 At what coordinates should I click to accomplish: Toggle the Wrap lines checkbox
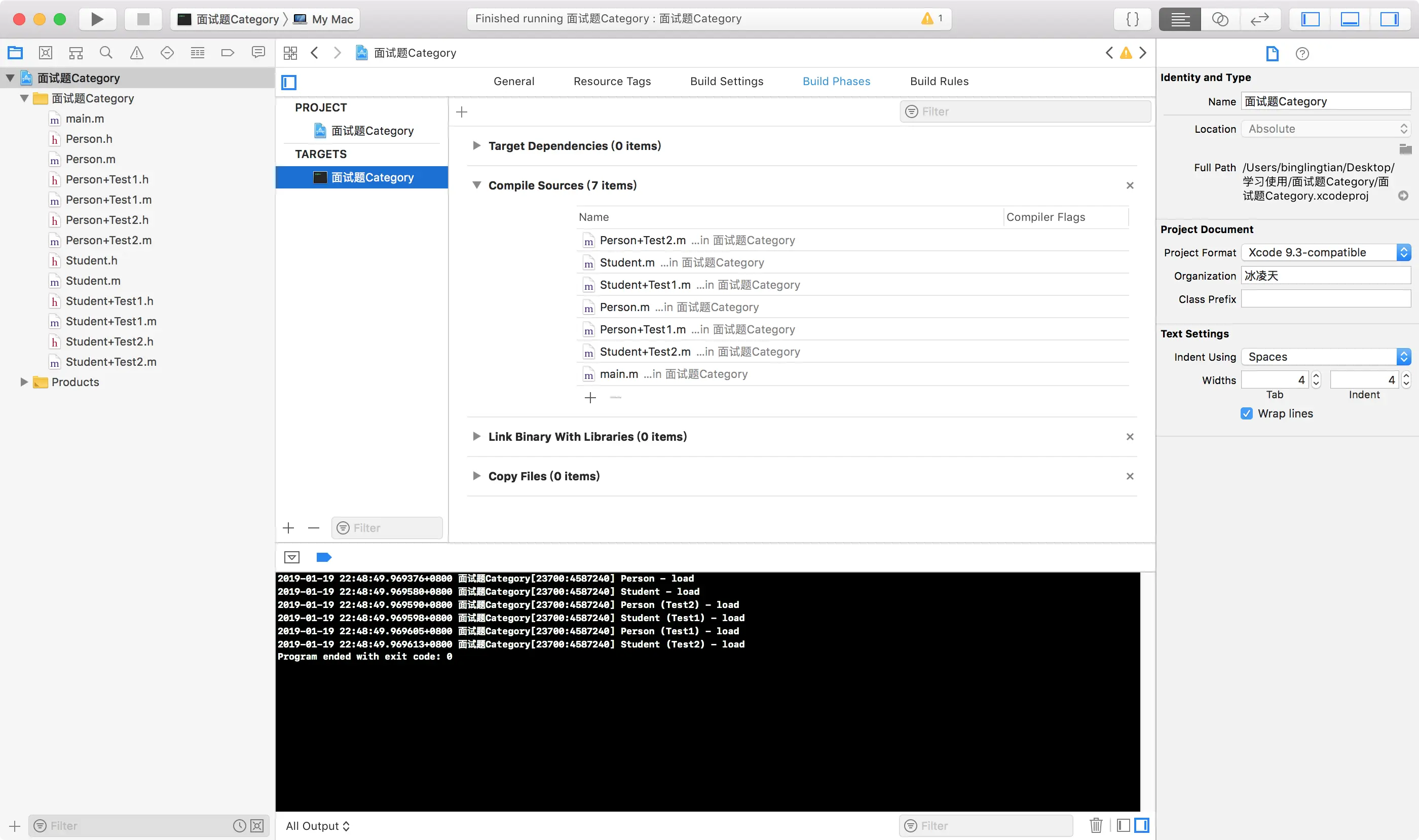1246,413
